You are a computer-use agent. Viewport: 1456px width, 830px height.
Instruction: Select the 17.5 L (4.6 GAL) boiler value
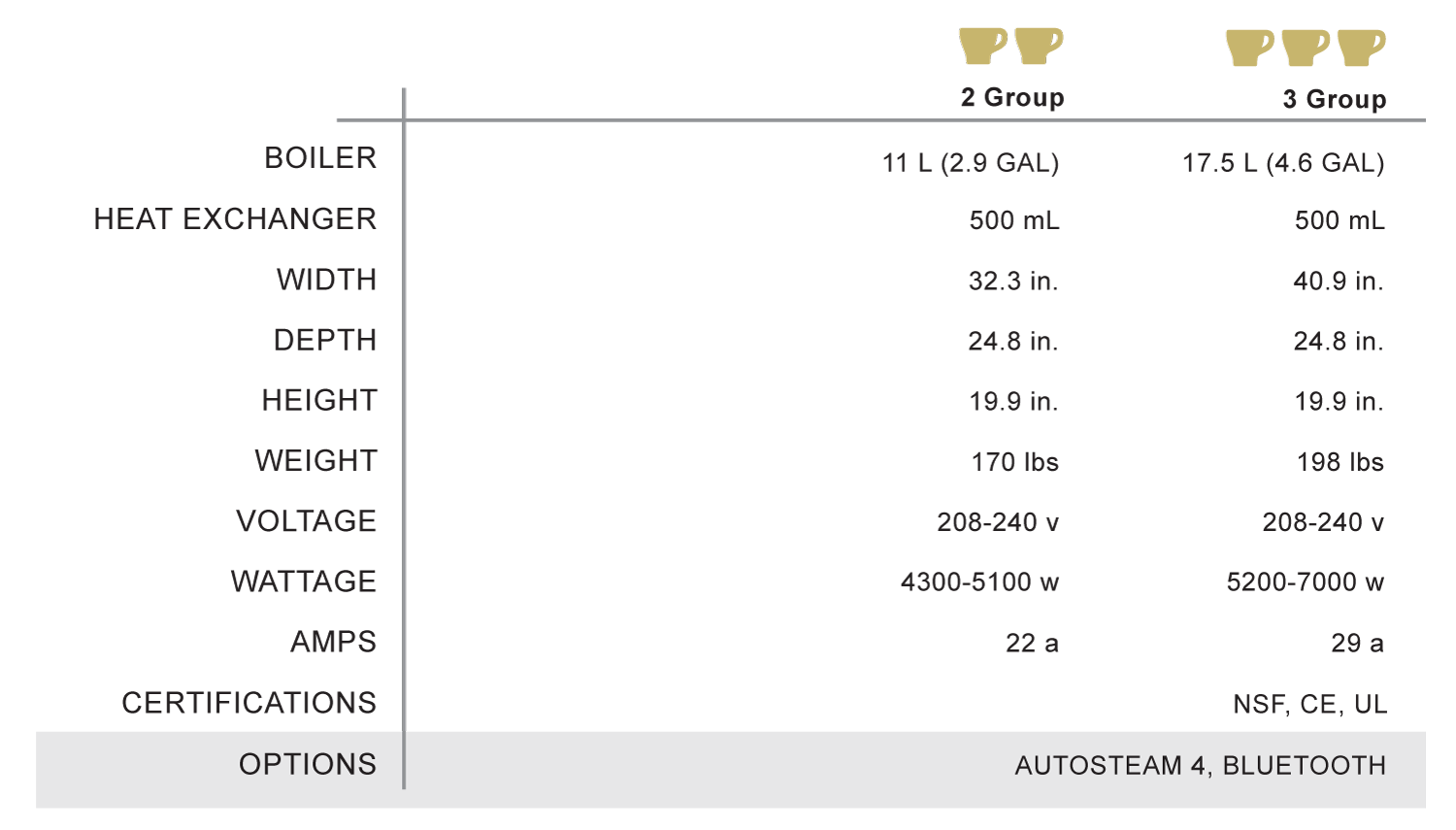[1283, 163]
